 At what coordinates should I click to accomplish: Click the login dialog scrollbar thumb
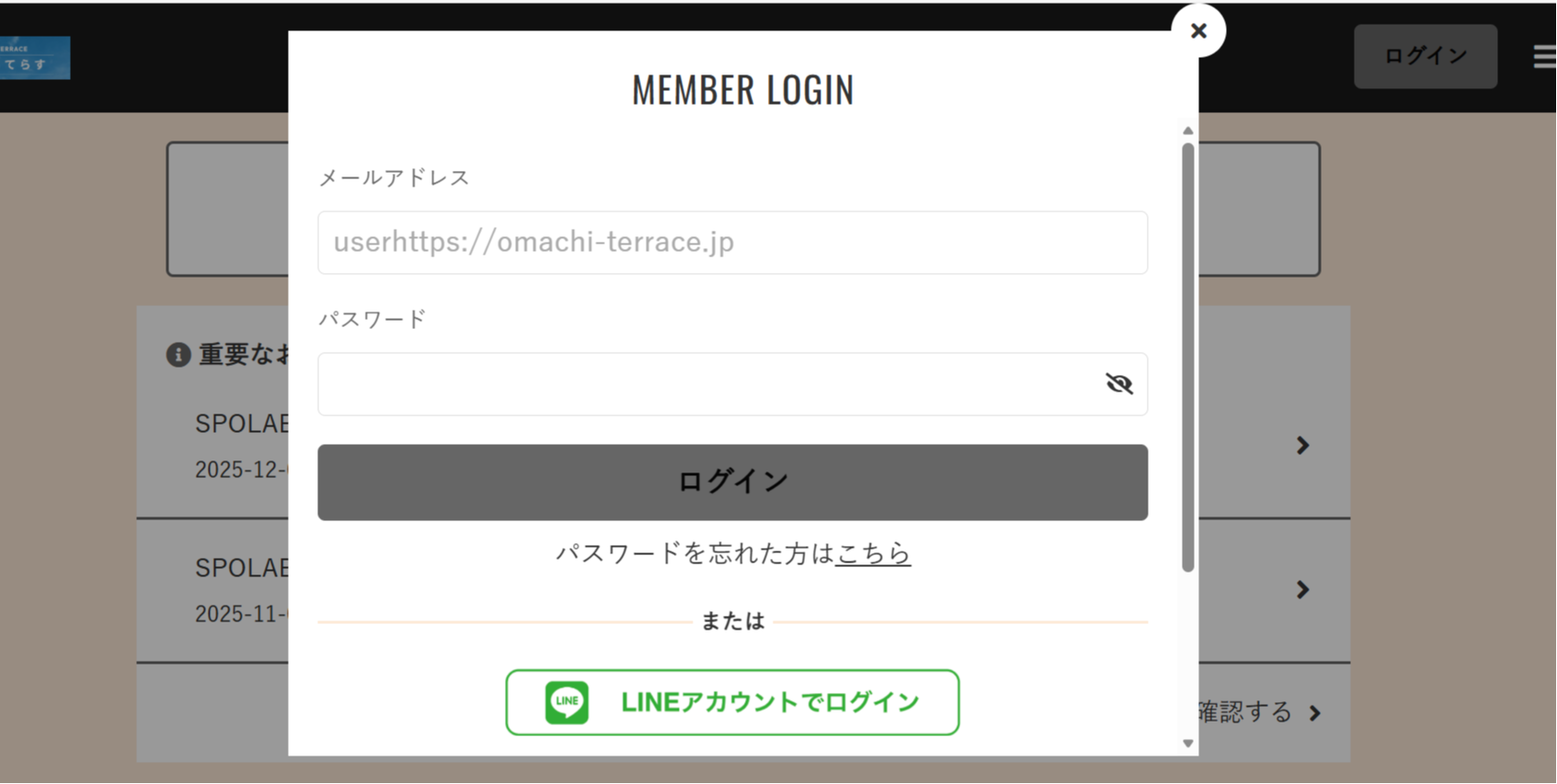[x=1187, y=357]
